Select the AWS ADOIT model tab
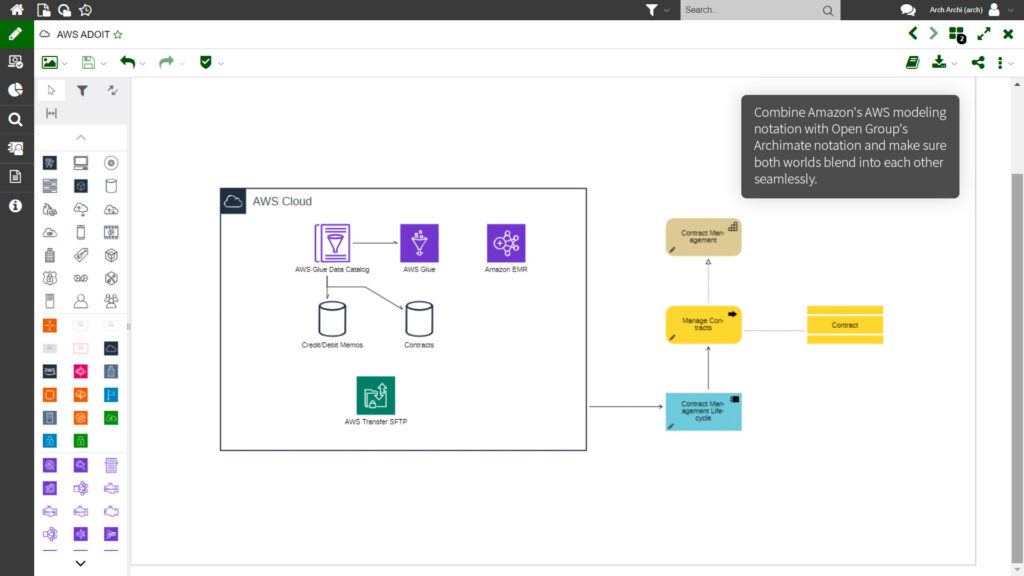Screen dimensions: 1024x576 click(82, 33)
